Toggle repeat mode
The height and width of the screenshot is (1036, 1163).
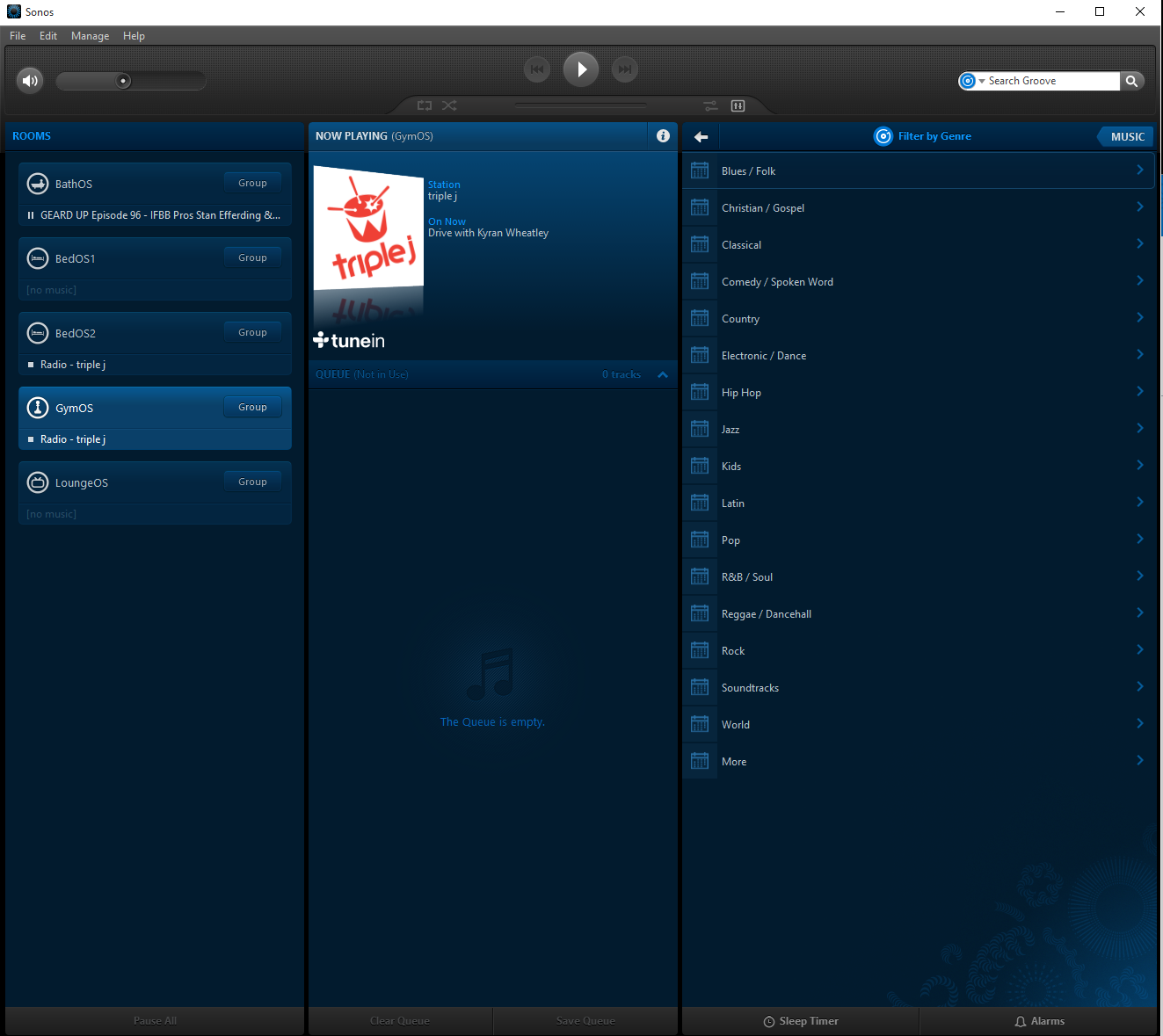pos(425,105)
